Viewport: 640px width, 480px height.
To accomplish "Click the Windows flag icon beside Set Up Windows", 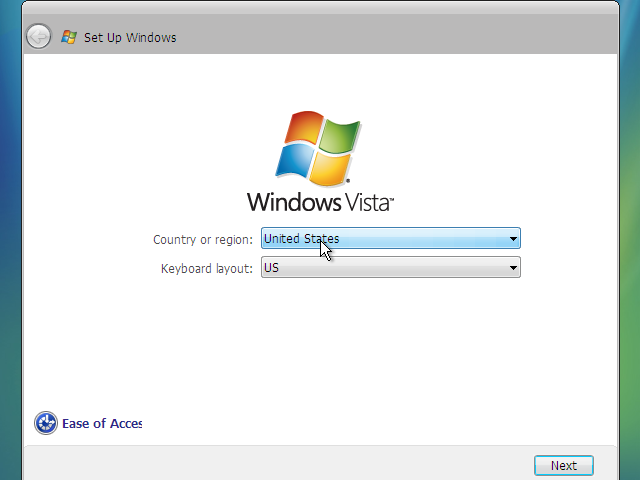I will click(x=69, y=37).
